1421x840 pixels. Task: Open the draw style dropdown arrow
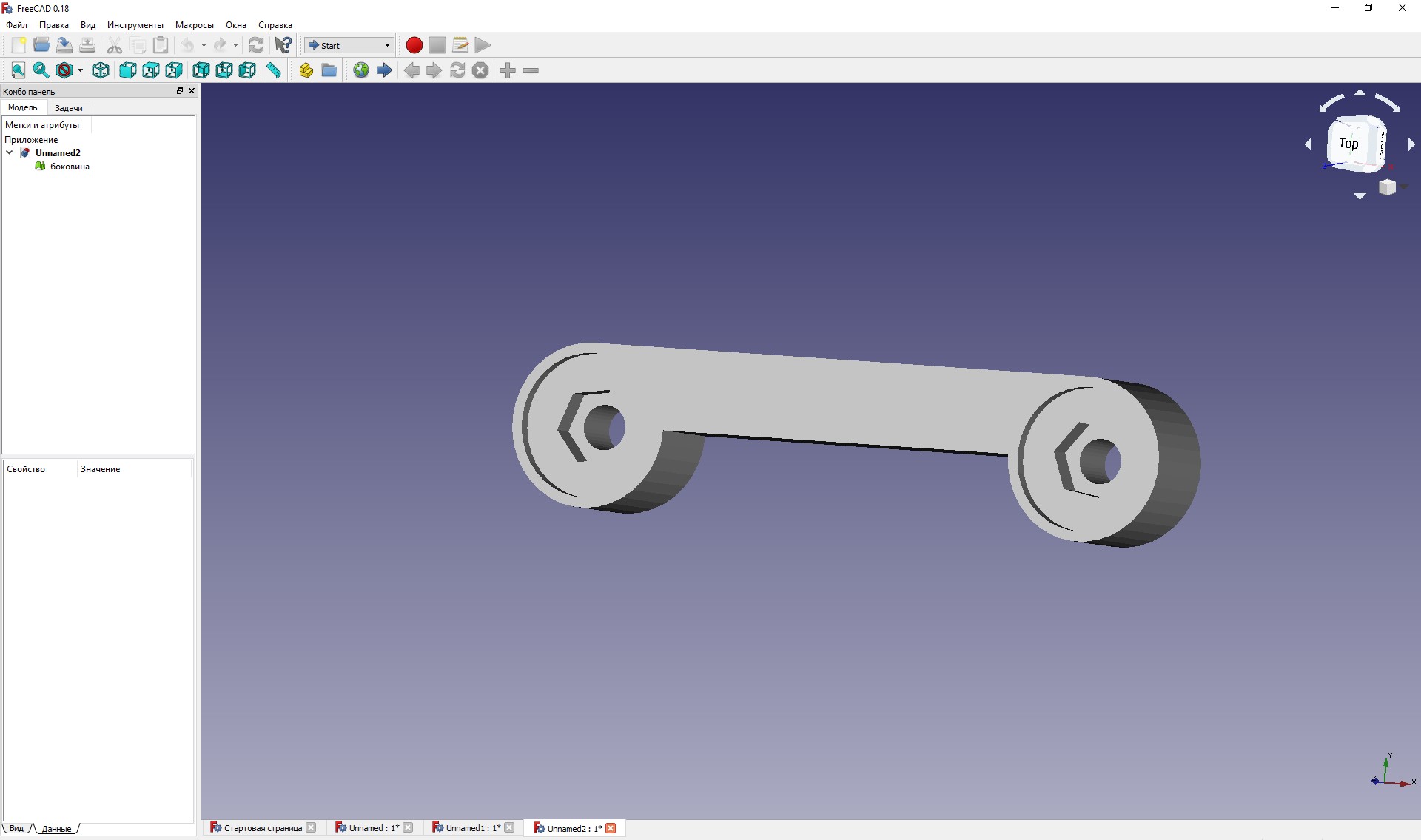[80, 70]
